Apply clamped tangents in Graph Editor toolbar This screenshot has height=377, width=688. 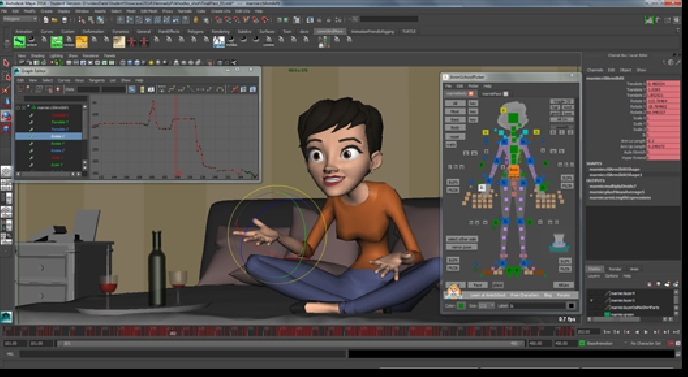pyautogui.click(x=181, y=89)
